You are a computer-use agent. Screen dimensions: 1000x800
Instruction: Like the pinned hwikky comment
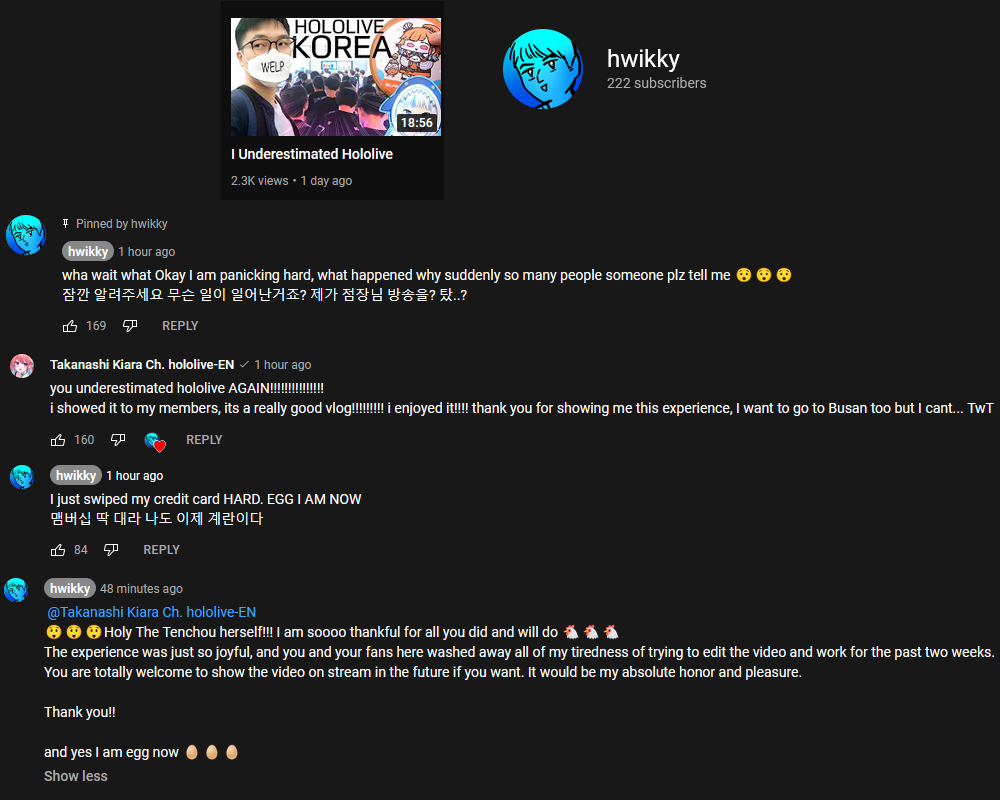click(70, 326)
